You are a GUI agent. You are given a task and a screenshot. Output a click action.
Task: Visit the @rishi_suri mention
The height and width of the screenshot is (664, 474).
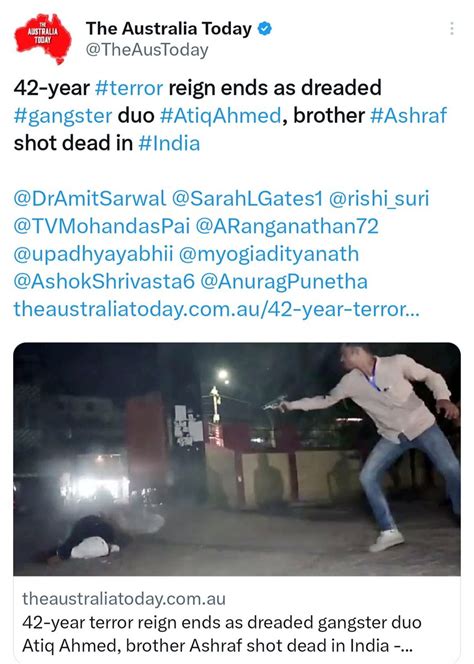[379, 199]
